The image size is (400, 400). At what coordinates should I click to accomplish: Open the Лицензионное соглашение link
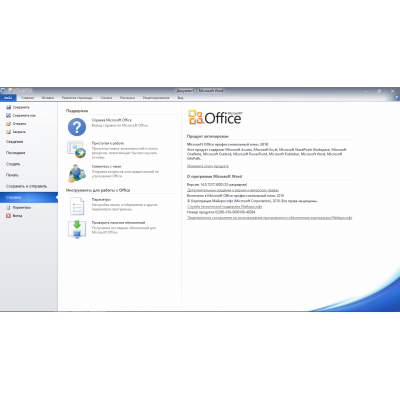point(270,218)
